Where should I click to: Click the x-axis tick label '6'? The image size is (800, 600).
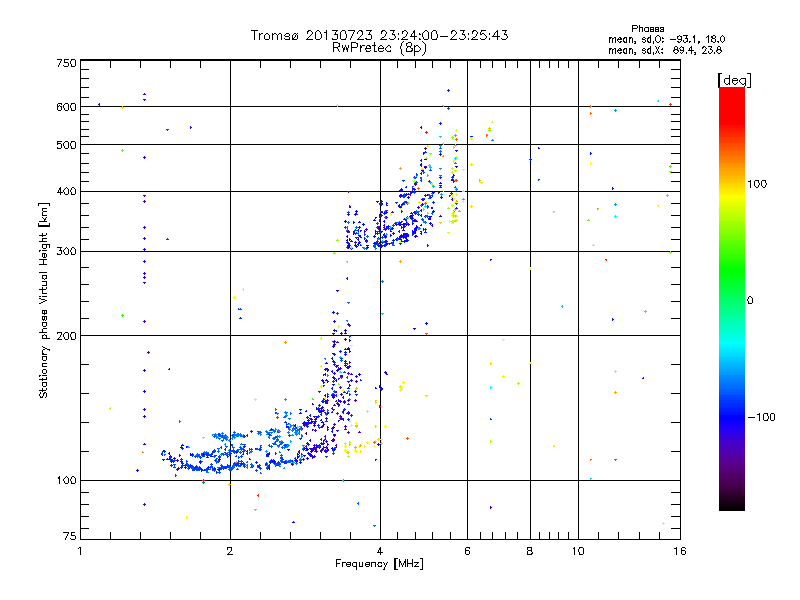pos(467,551)
